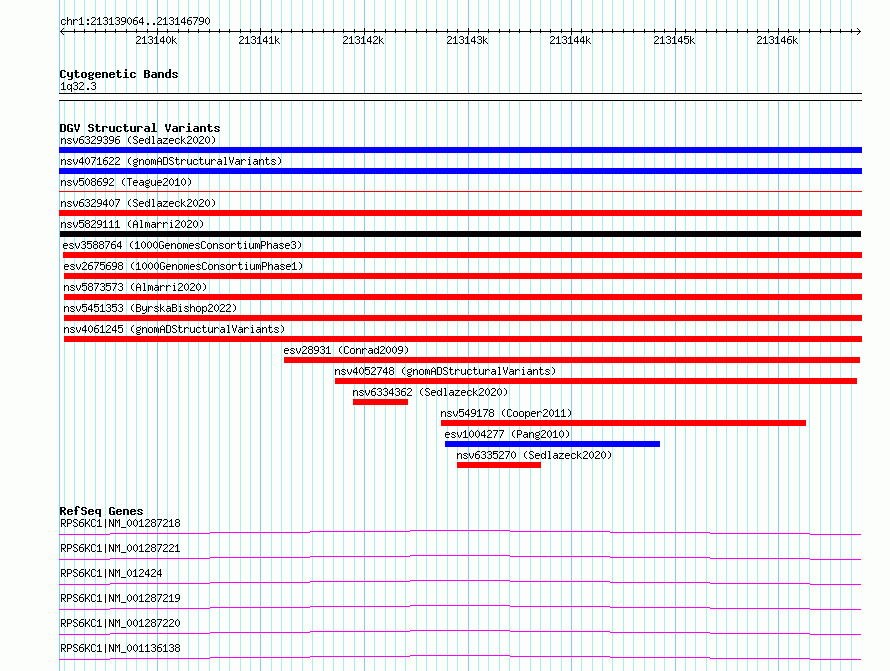Select RPS6KC1|NM_001287220 transcript label
The image size is (890, 671).
tap(120, 623)
